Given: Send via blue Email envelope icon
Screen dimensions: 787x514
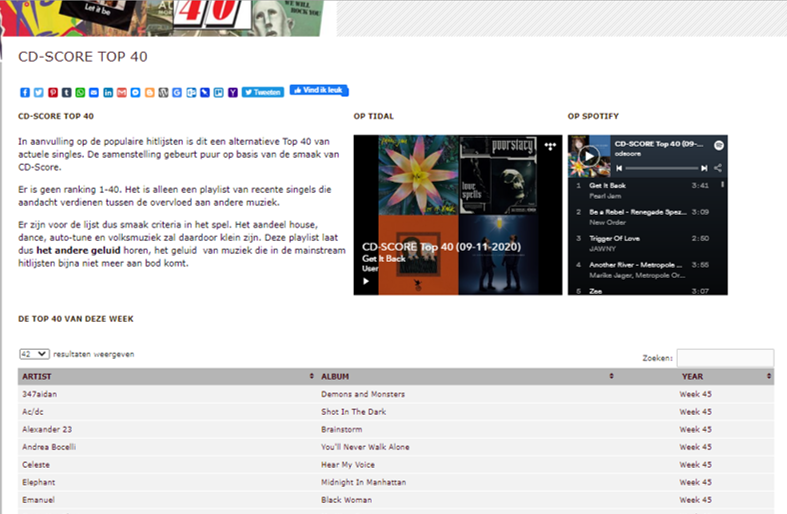Looking at the screenshot, I should (94, 92).
